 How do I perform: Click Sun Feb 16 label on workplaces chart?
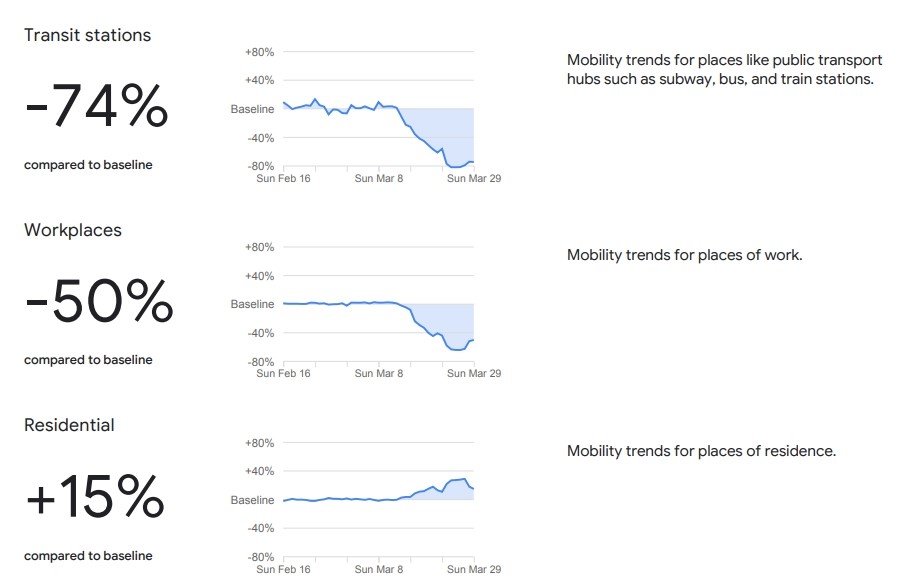[x=283, y=374]
